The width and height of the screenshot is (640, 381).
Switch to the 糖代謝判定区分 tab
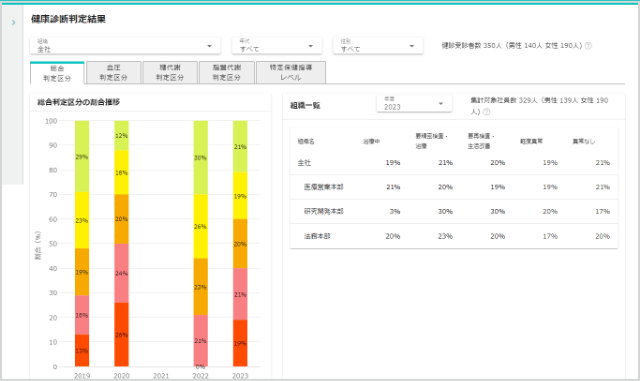click(170, 73)
